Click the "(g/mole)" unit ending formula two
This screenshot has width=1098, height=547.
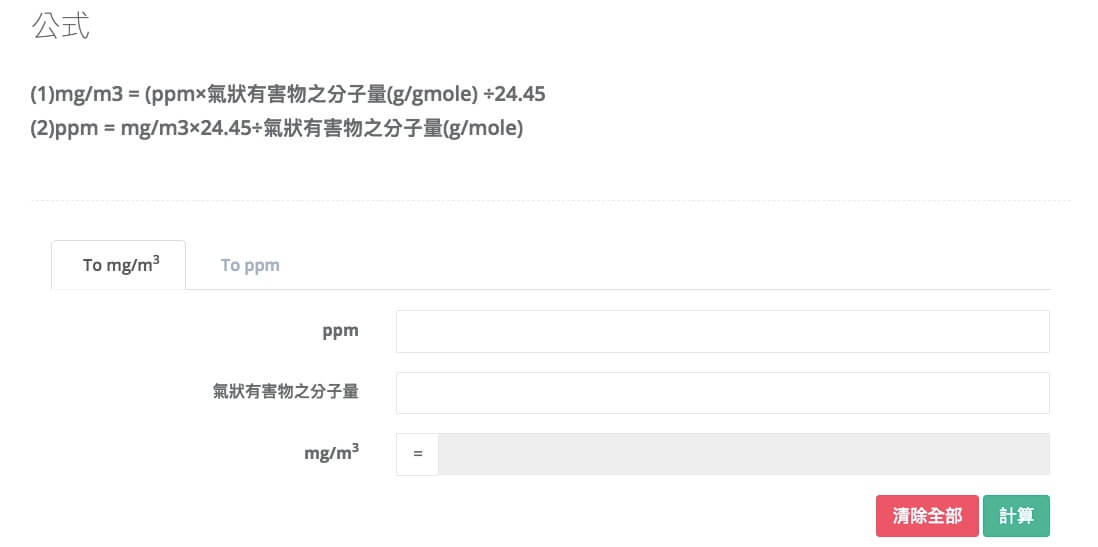coord(482,130)
